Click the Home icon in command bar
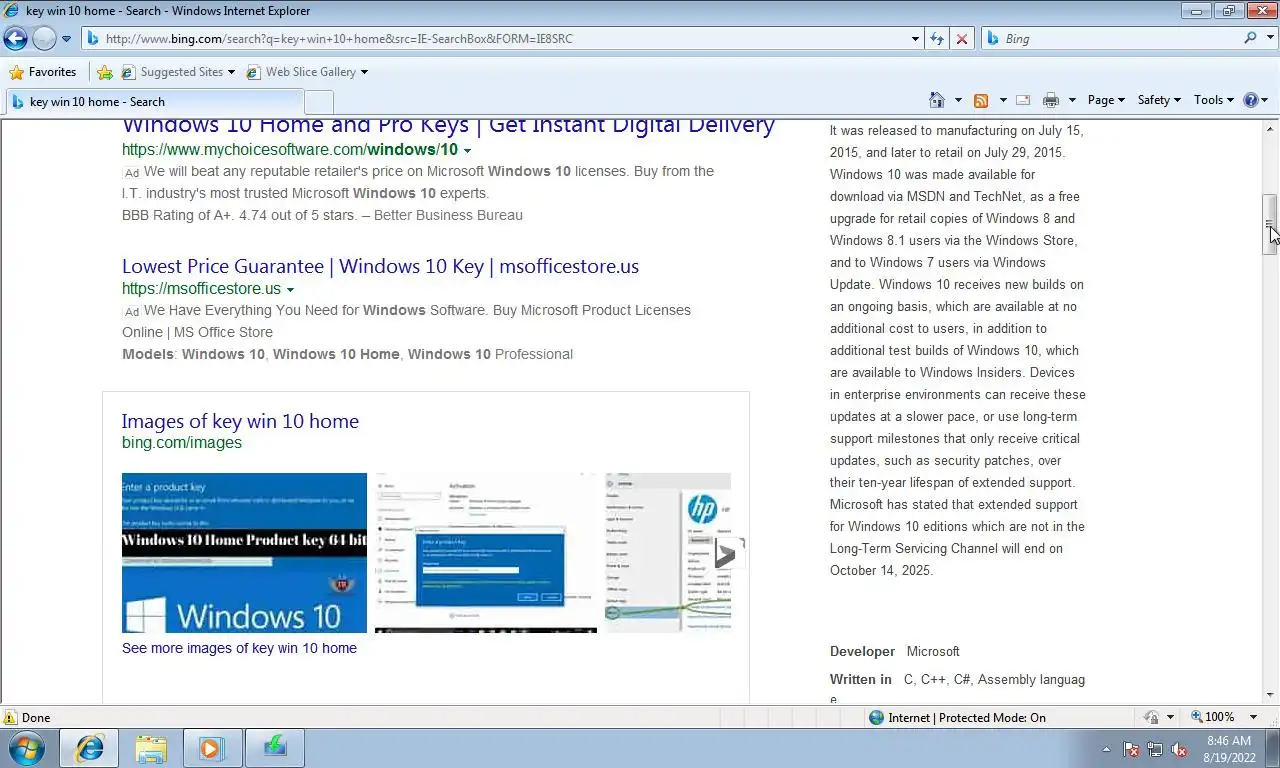The width and height of the screenshot is (1280, 768). click(937, 100)
